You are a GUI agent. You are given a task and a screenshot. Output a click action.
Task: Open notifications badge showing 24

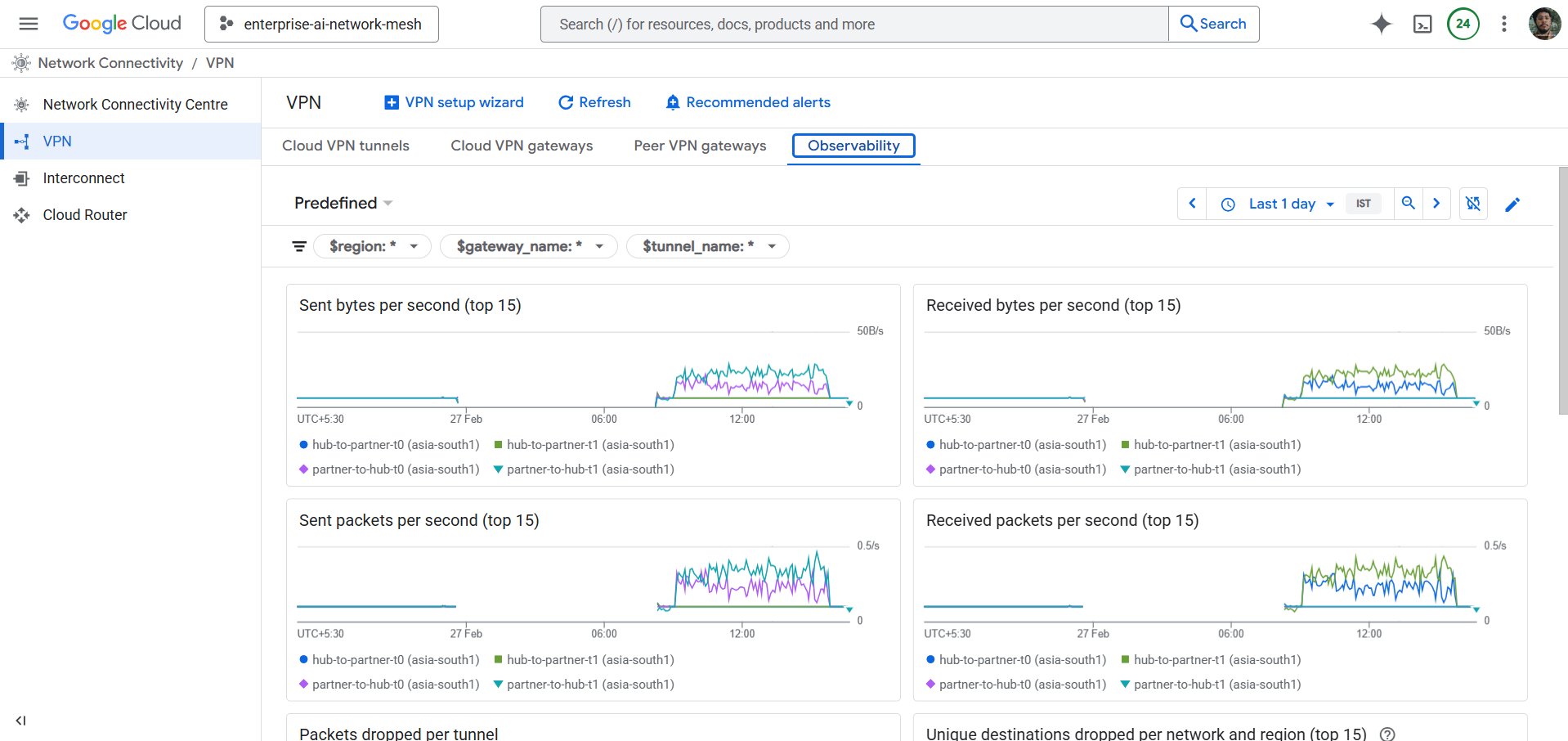[x=1463, y=24]
